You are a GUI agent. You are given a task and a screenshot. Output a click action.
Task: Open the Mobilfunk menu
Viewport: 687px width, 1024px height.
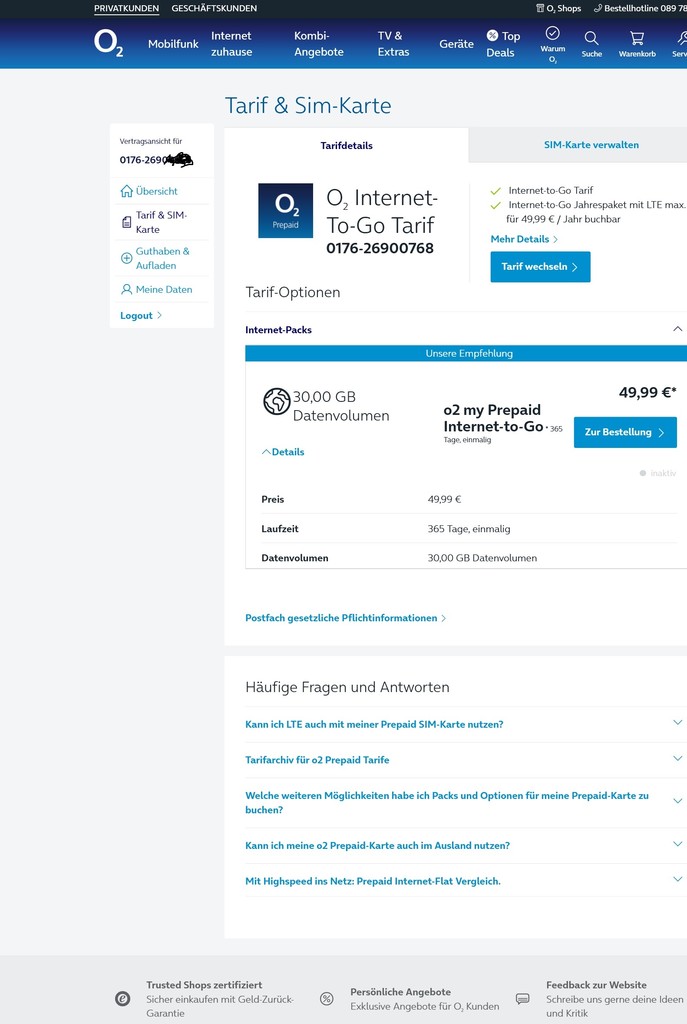(173, 44)
